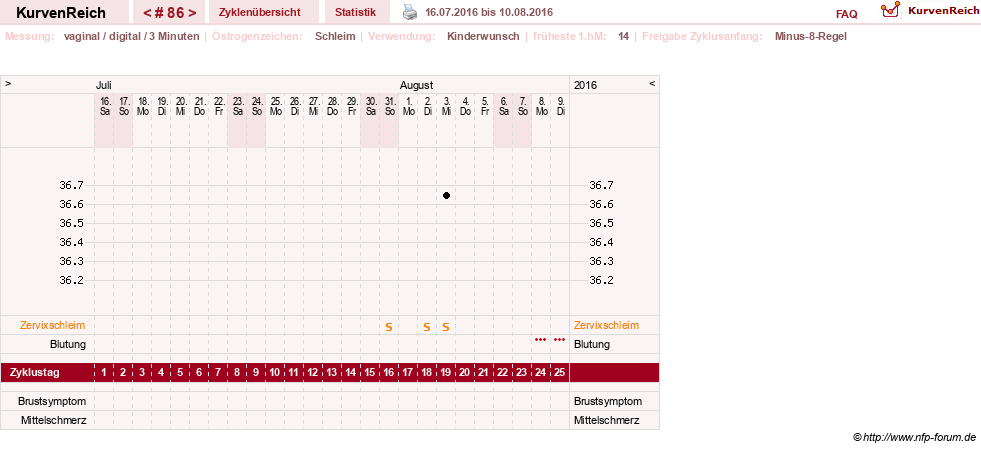
Task: Select cycle day 14 cell
Action: pyautogui.click(x=351, y=373)
